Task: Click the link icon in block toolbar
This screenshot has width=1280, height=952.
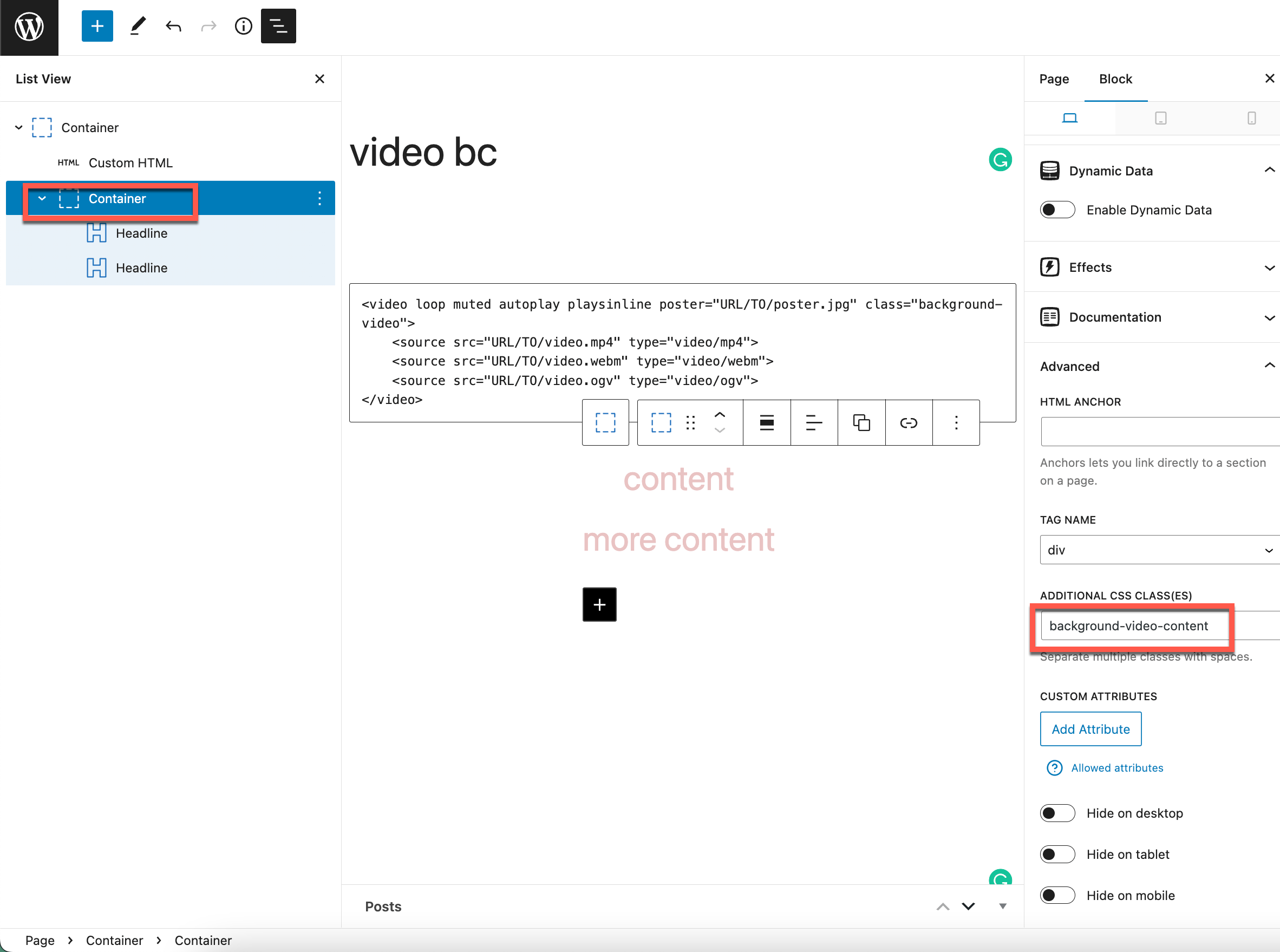Action: [x=909, y=422]
